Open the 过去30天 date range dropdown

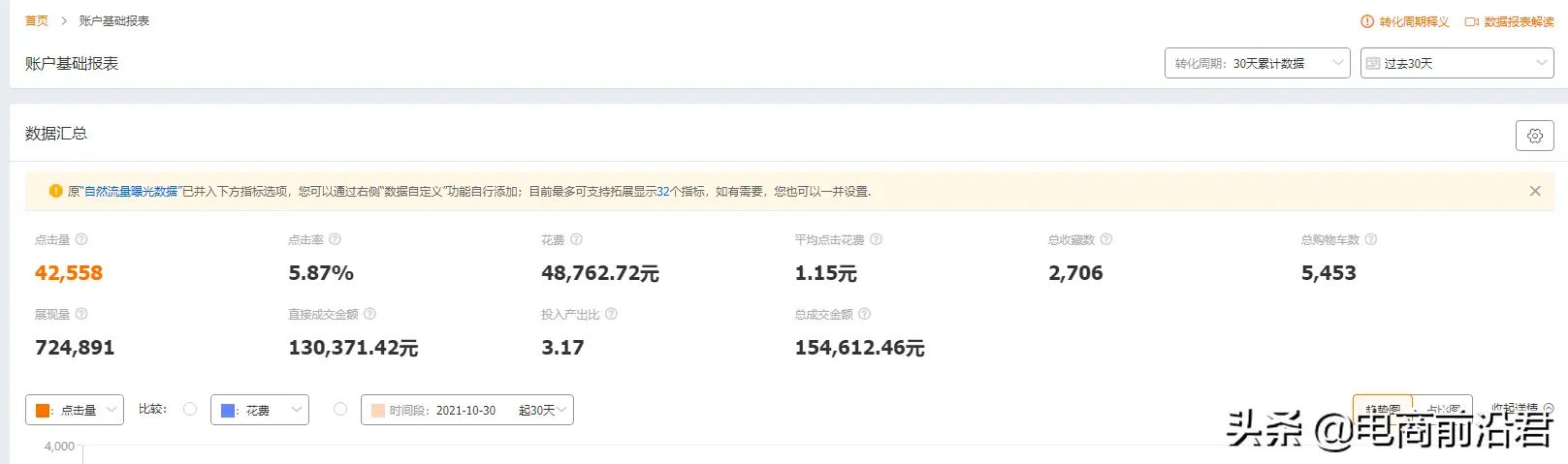click(1456, 63)
